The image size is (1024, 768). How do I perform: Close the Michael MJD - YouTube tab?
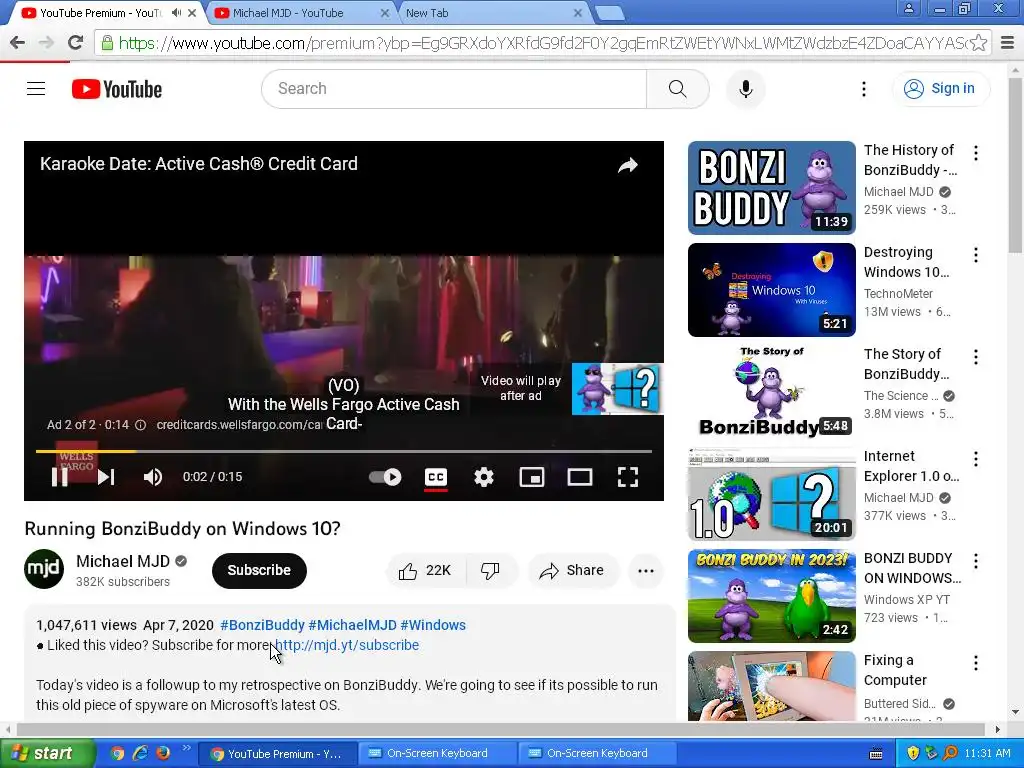(x=385, y=13)
